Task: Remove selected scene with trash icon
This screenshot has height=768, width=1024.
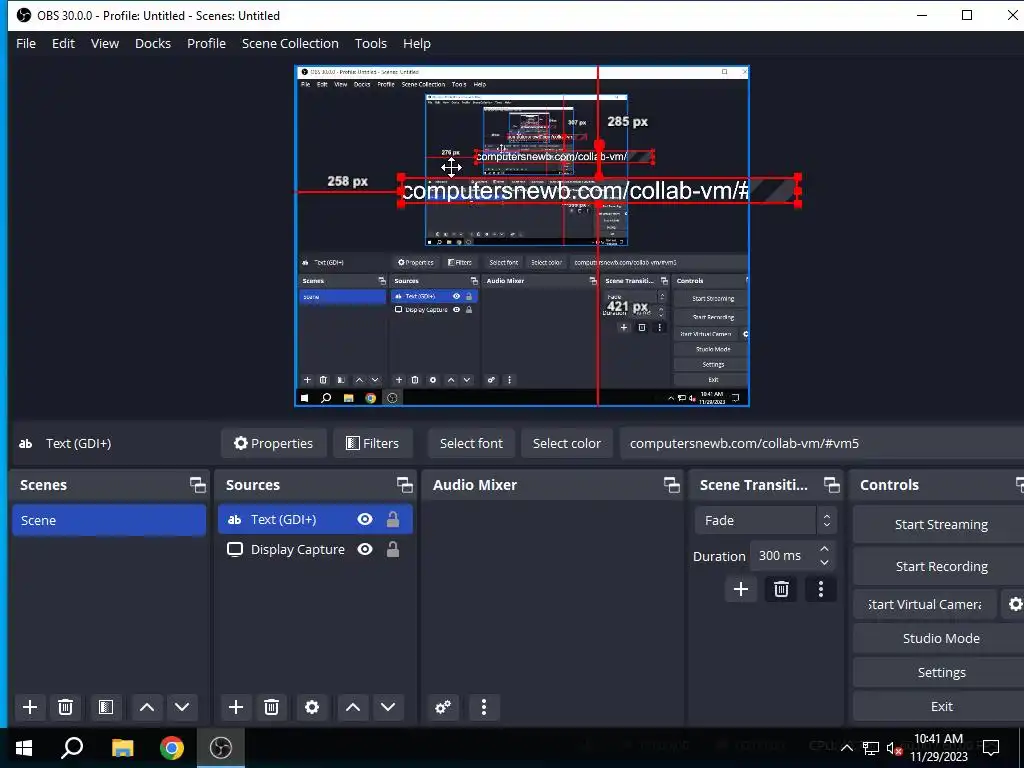Action: click(65, 707)
